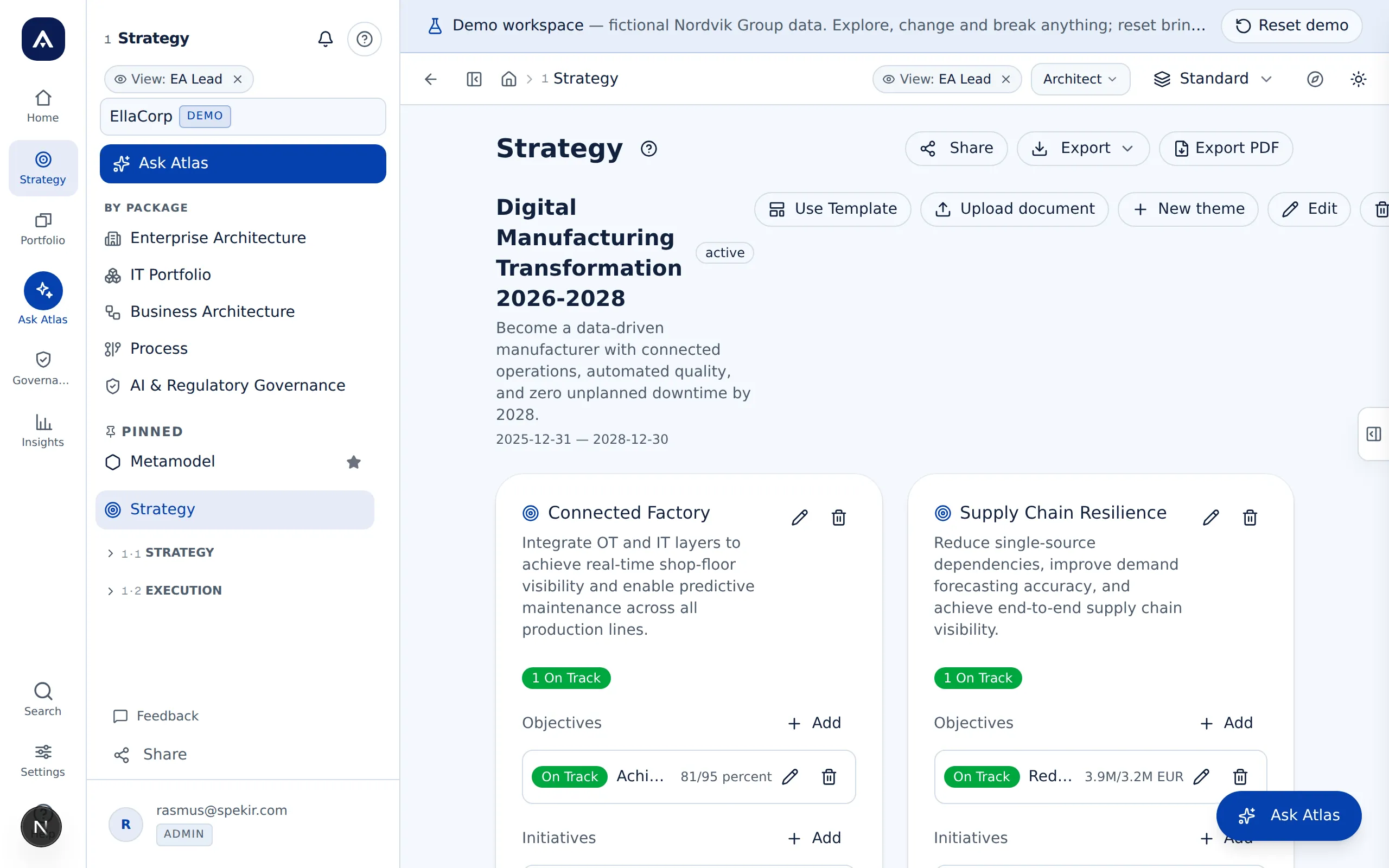Viewport: 1389px width, 868px height.
Task: Collapse sidebar panel icon next to back arrow
Action: [x=474, y=79]
